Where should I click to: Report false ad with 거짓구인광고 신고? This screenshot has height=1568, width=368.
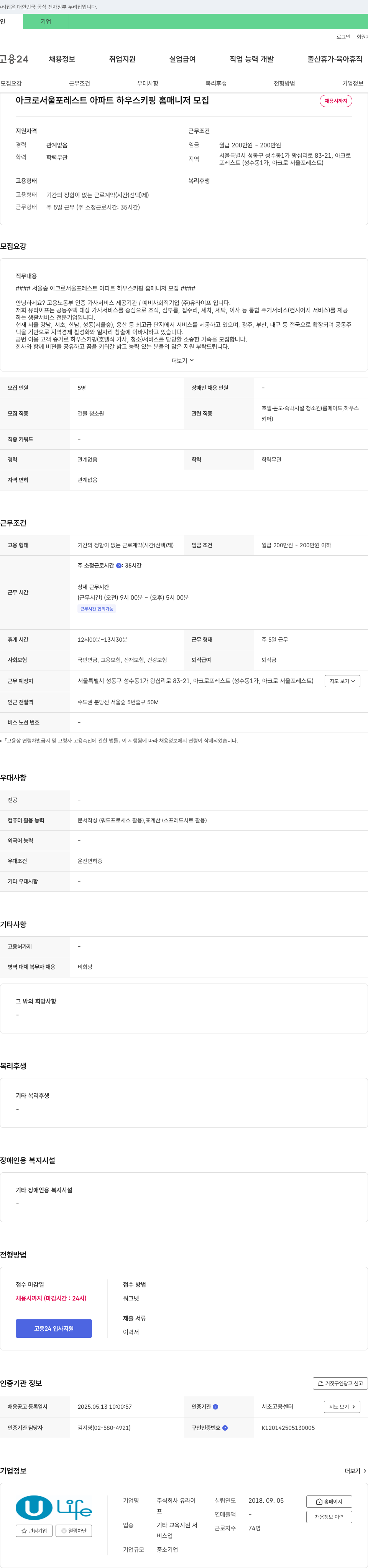click(x=340, y=1383)
